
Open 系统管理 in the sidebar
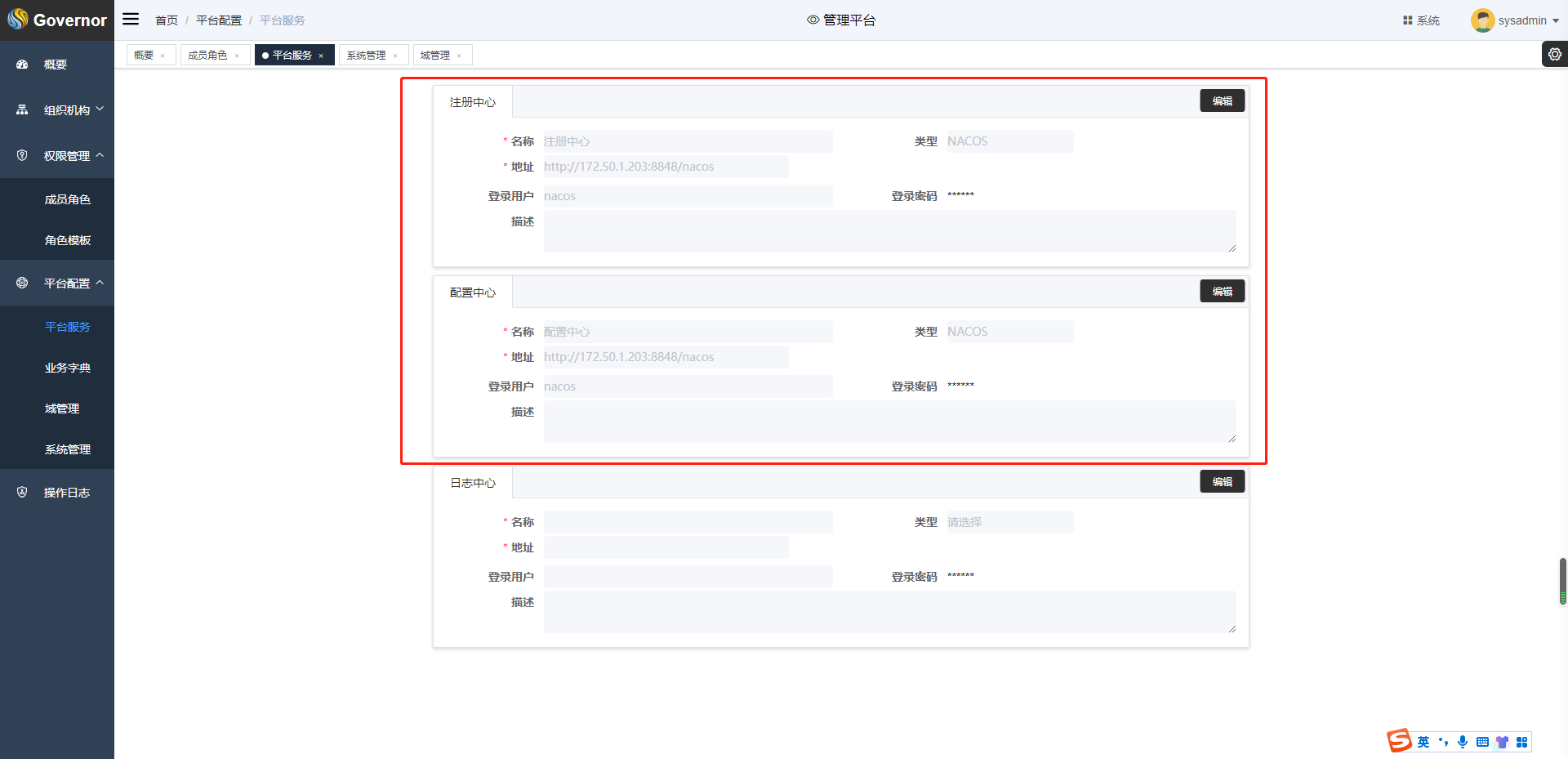point(68,449)
